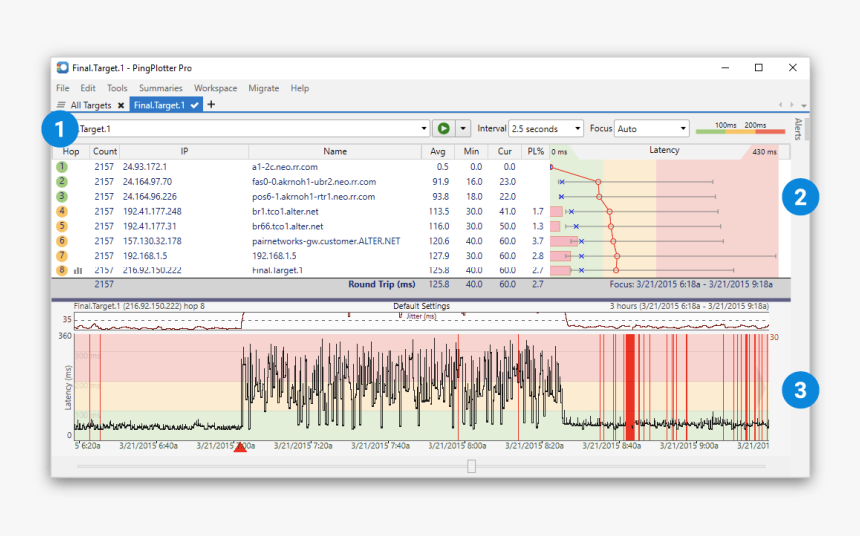
Task: Select hop 5 number icon
Action: (x=61, y=225)
